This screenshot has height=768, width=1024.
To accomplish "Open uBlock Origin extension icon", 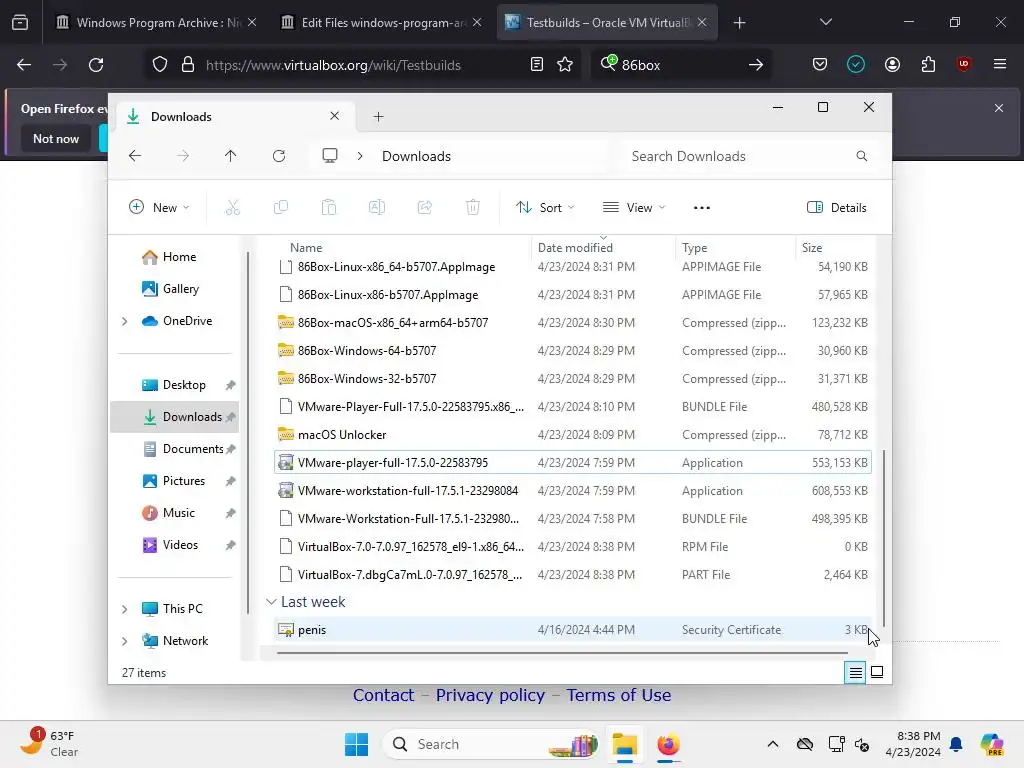I will 963,64.
